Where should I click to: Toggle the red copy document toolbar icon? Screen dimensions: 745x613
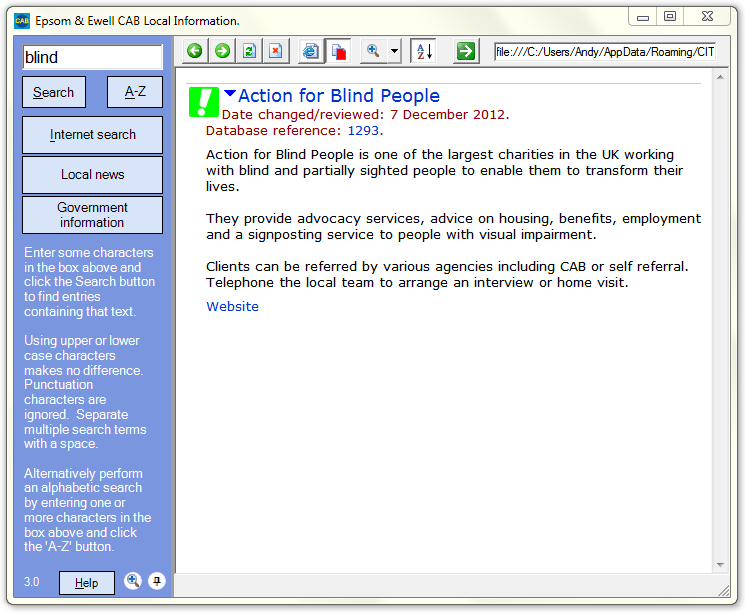pos(338,51)
